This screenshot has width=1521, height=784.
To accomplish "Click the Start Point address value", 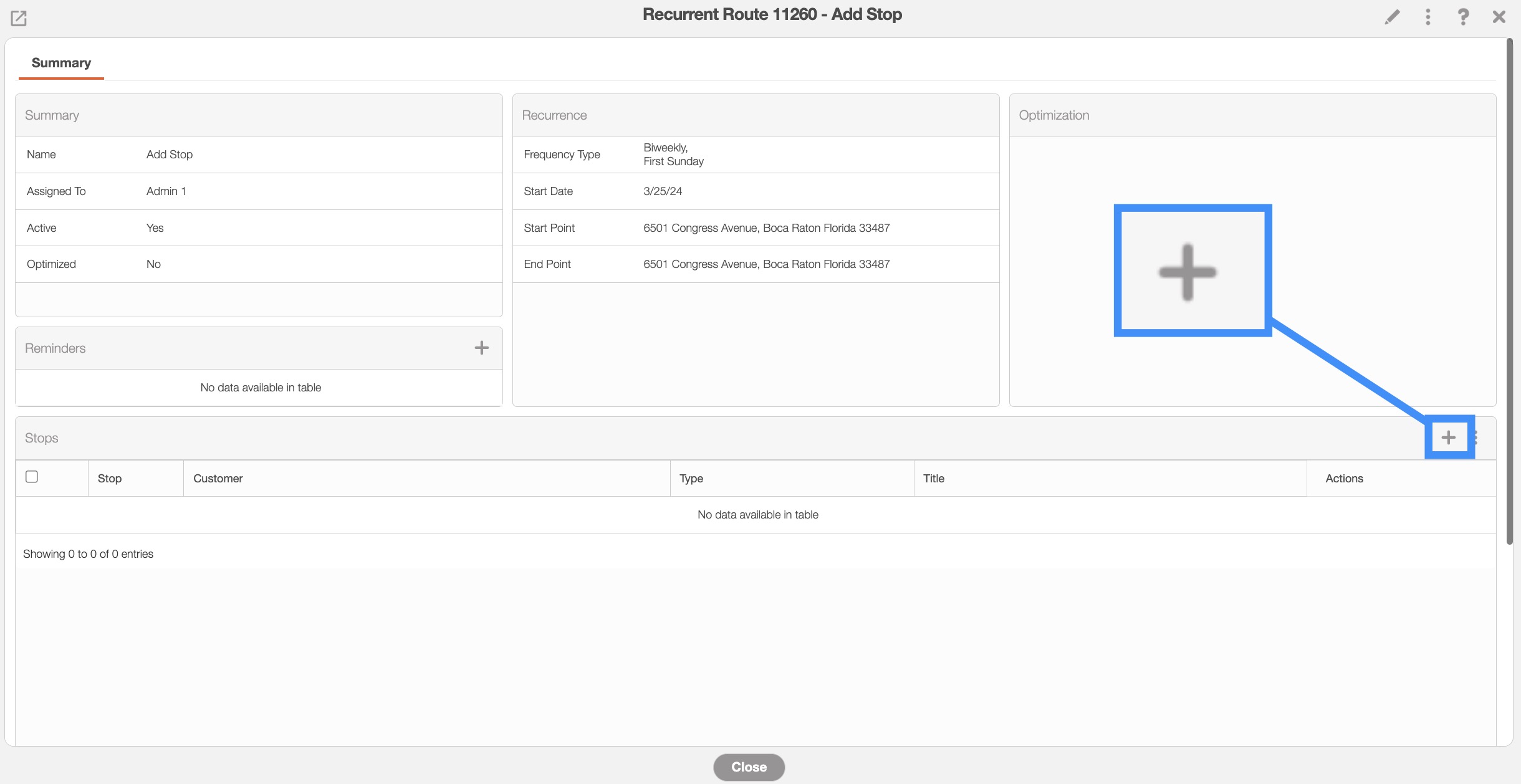I will (766, 228).
